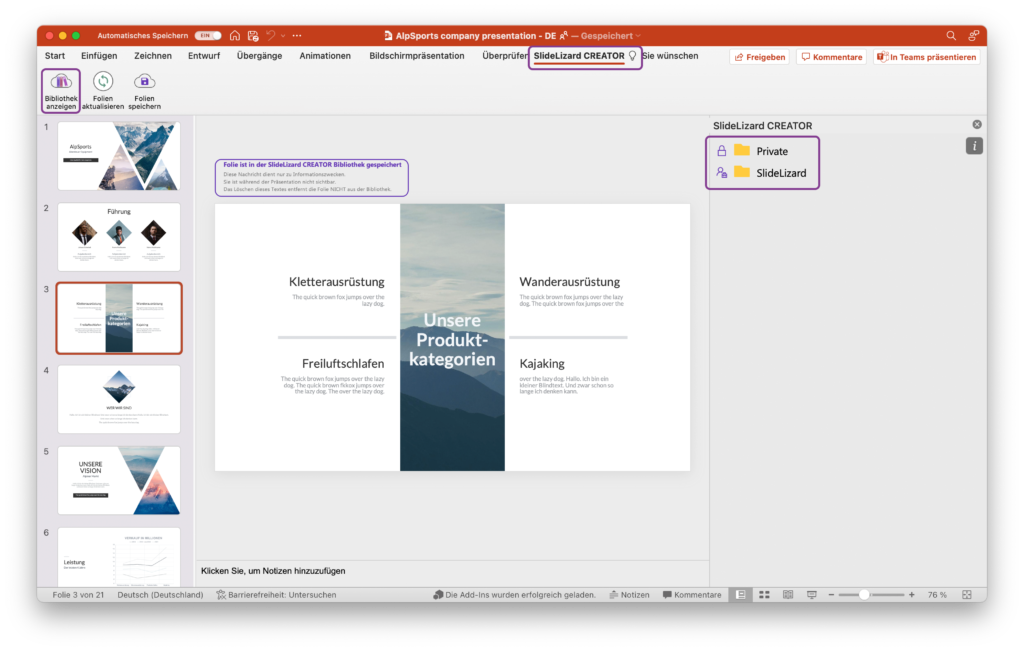
Task: Click Deutsch (Deutschland) language status
Action: pos(160,595)
